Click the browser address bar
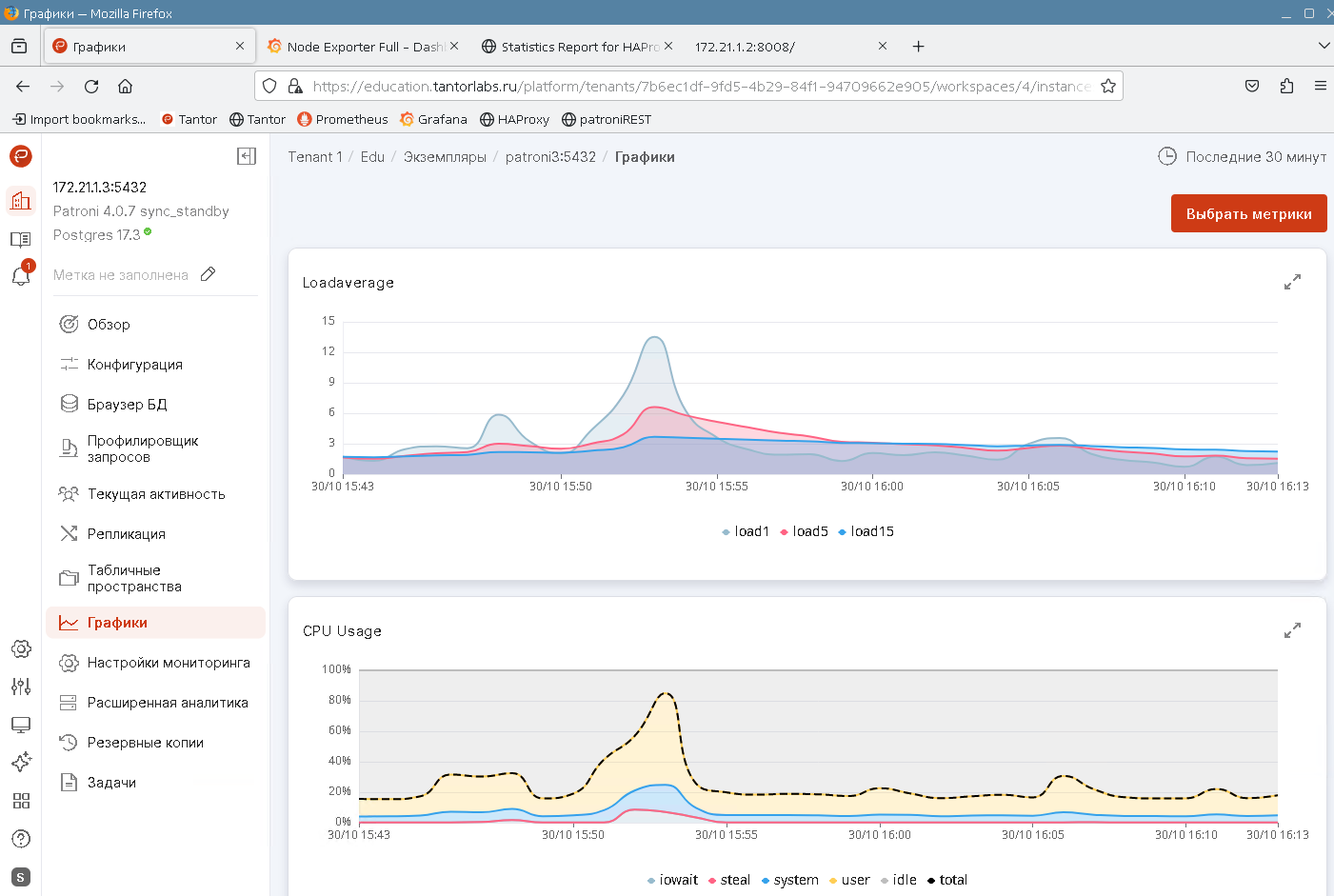 (700, 86)
